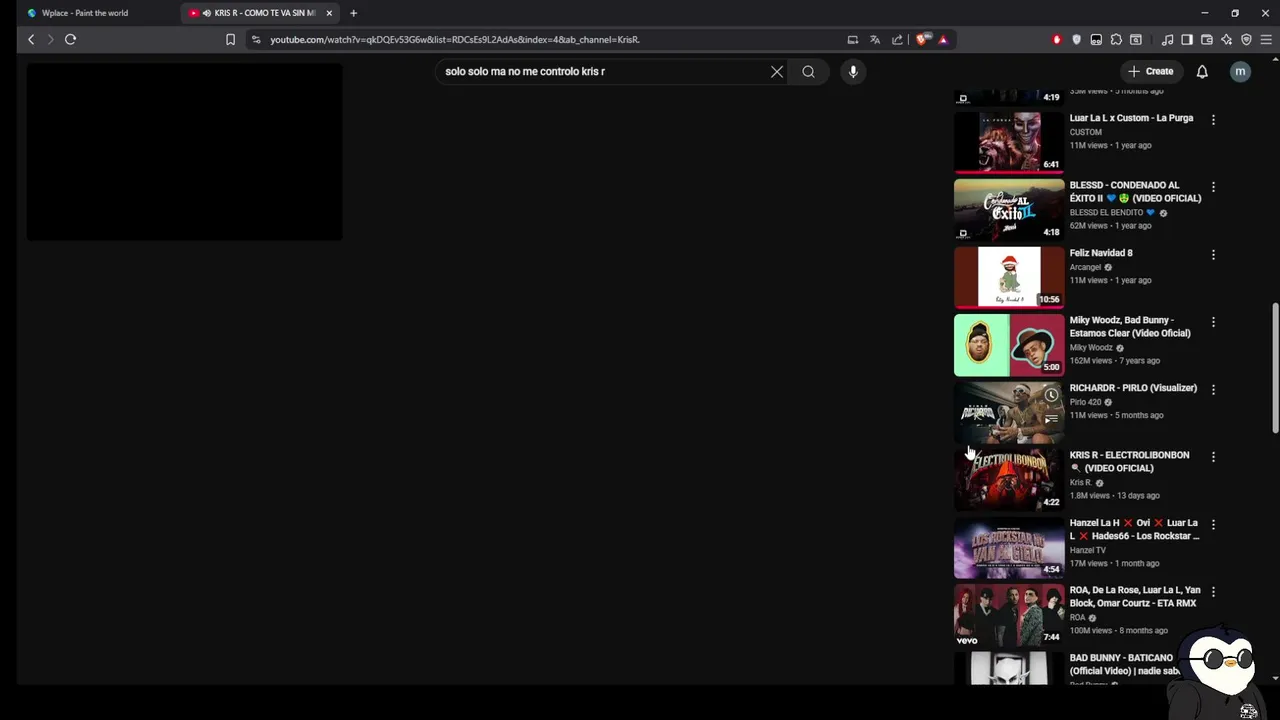
Task: Open the music note media control icon
Action: coord(1167,39)
